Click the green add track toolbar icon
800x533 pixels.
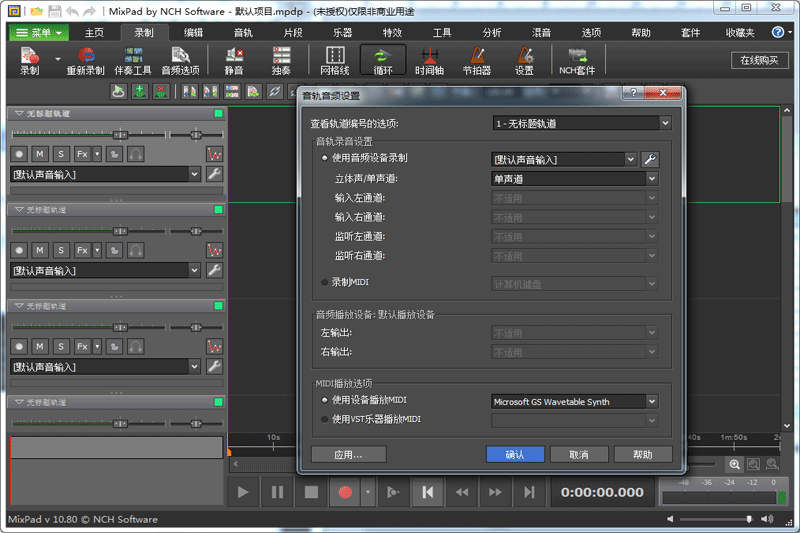coord(140,92)
